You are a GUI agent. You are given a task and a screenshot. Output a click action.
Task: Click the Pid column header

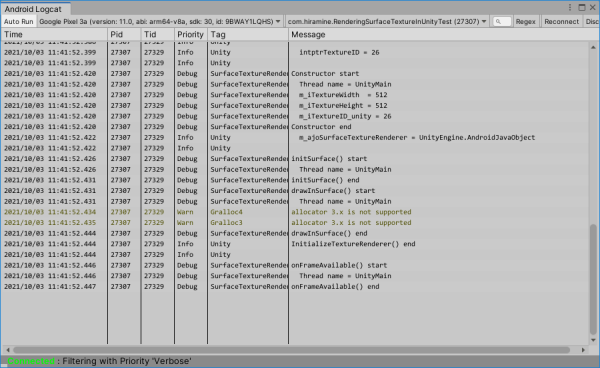(x=124, y=34)
